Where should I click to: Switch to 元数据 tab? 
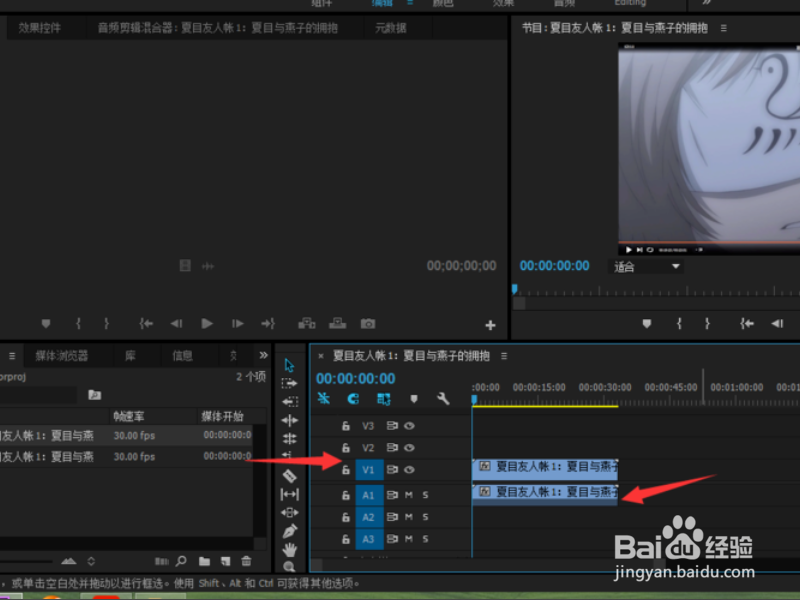pos(391,28)
